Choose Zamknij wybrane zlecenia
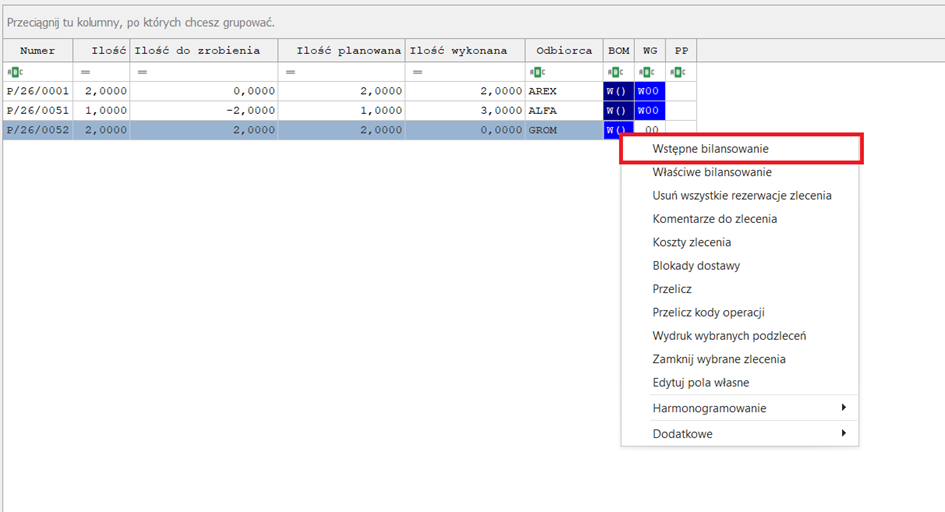The width and height of the screenshot is (945, 512). 718,359
